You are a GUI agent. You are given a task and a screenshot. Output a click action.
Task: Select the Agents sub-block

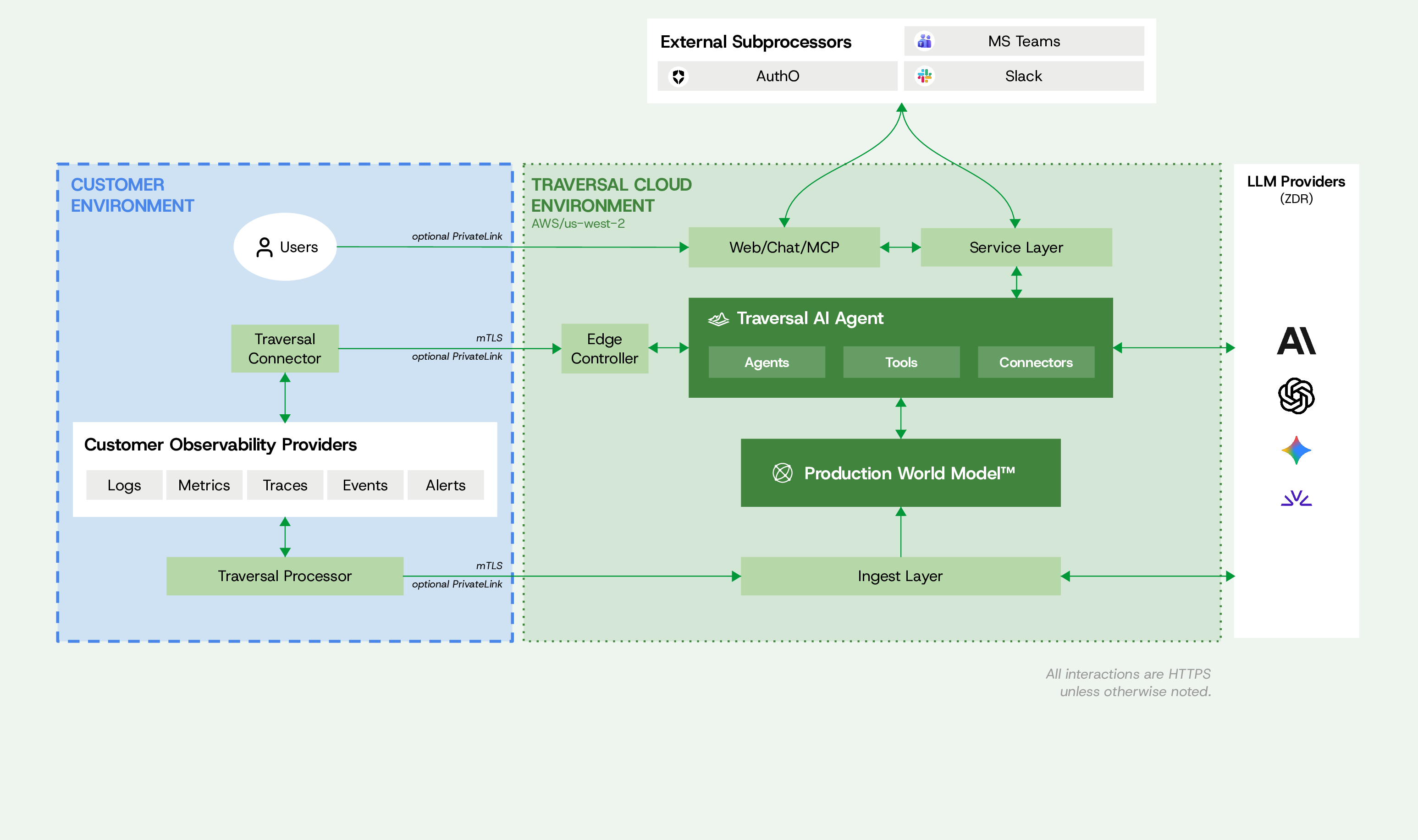766,362
